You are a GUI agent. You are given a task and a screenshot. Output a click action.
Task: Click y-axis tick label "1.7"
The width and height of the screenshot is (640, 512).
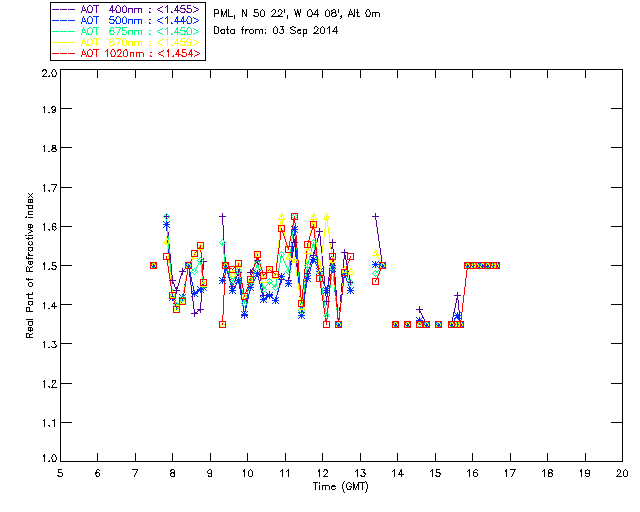[49, 188]
